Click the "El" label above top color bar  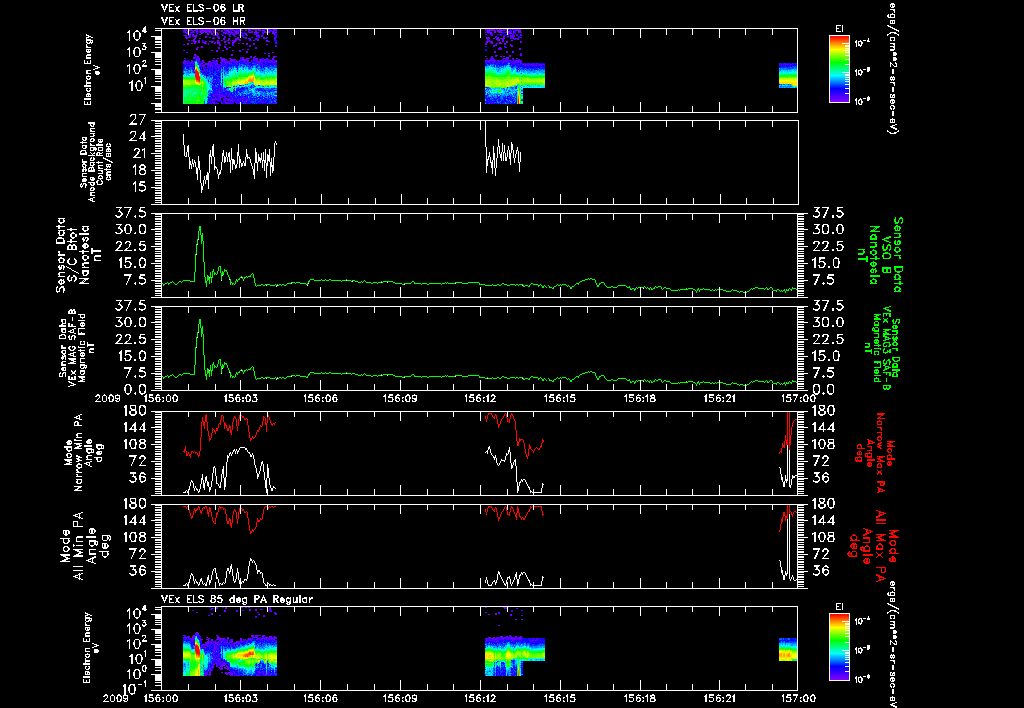(x=839, y=29)
